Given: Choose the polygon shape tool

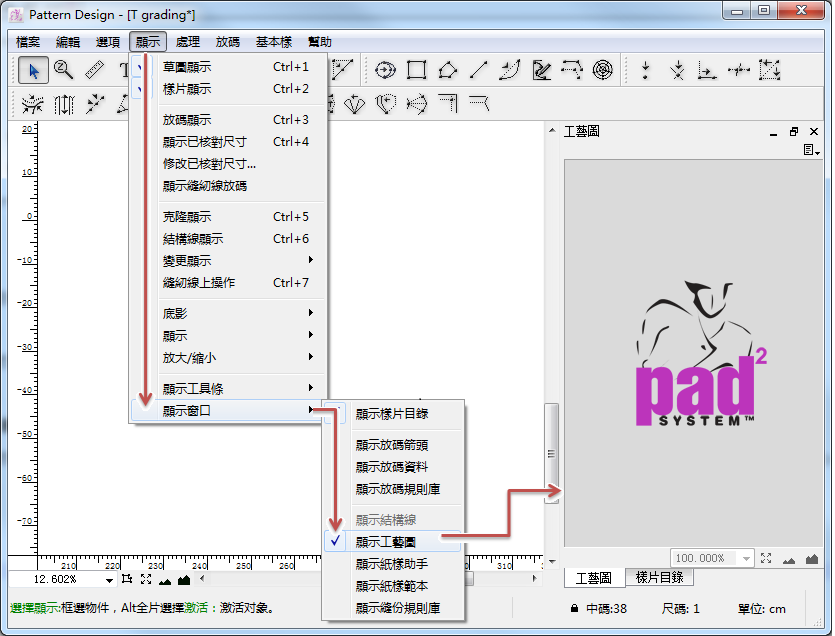Looking at the screenshot, I should 448,70.
